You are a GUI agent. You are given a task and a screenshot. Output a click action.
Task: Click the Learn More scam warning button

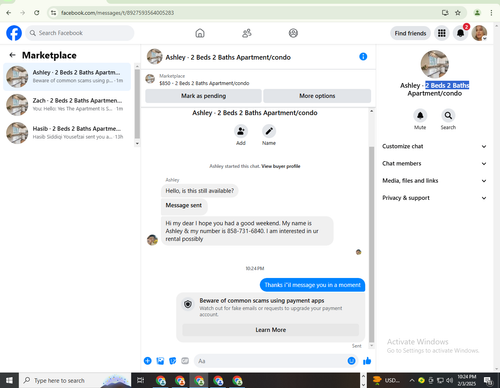click(x=271, y=330)
